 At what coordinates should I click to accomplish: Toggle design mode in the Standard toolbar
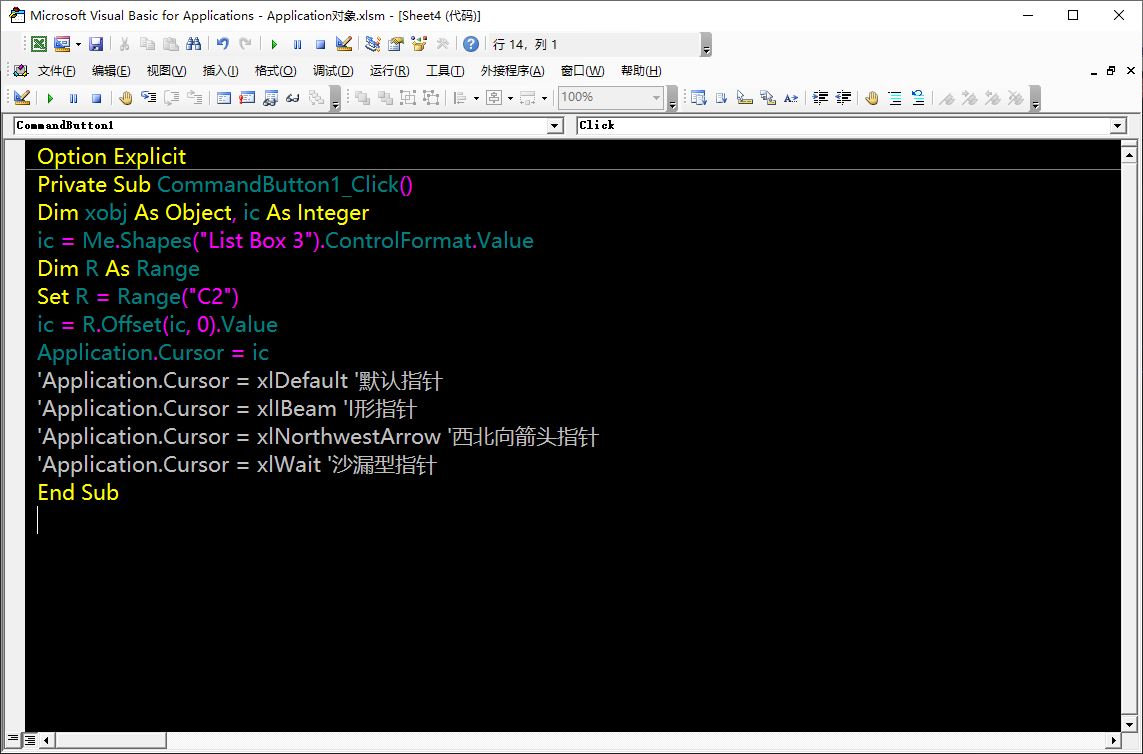point(344,44)
